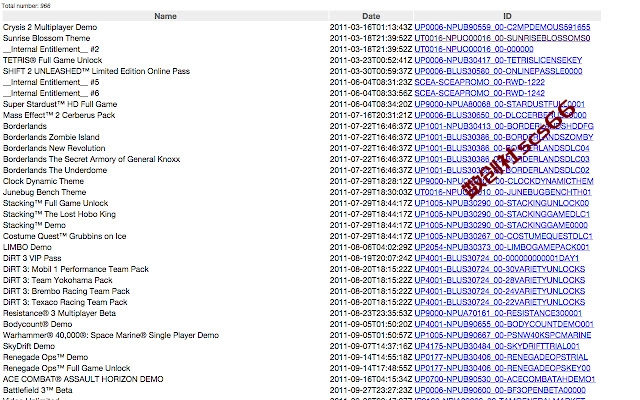Image resolution: width=640 pixels, height=400 pixels.
Task: Open the Texaco Racing Team Pack ID link
Action: coord(500,302)
